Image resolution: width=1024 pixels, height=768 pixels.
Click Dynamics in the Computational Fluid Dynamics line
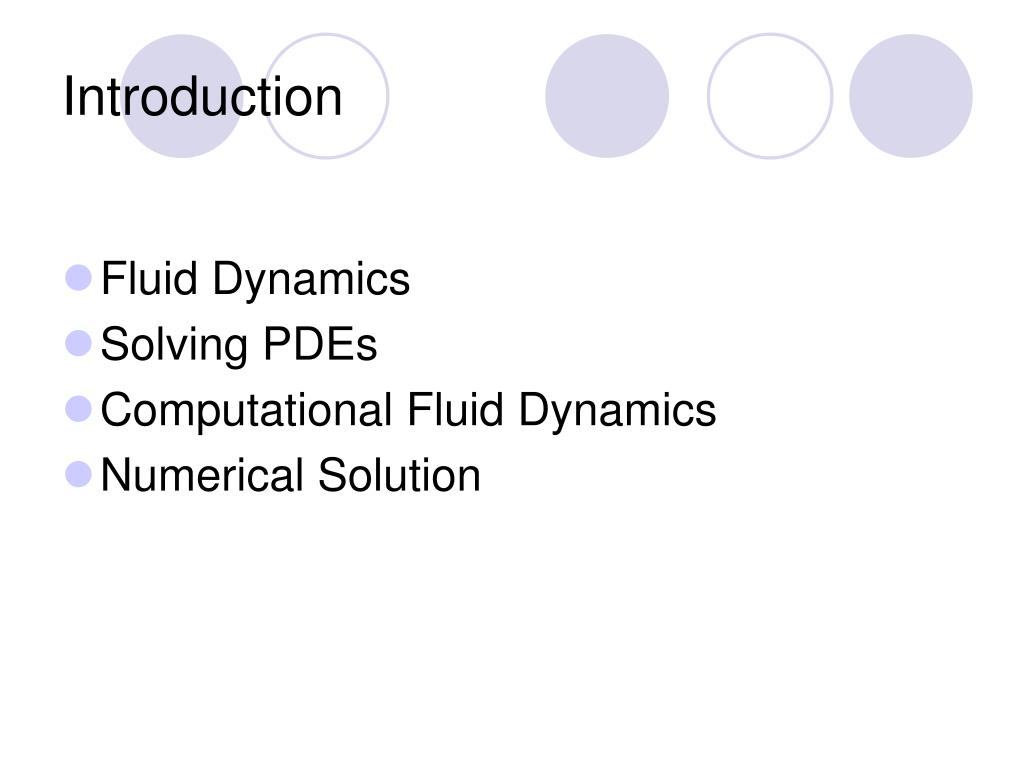coord(617,411)
